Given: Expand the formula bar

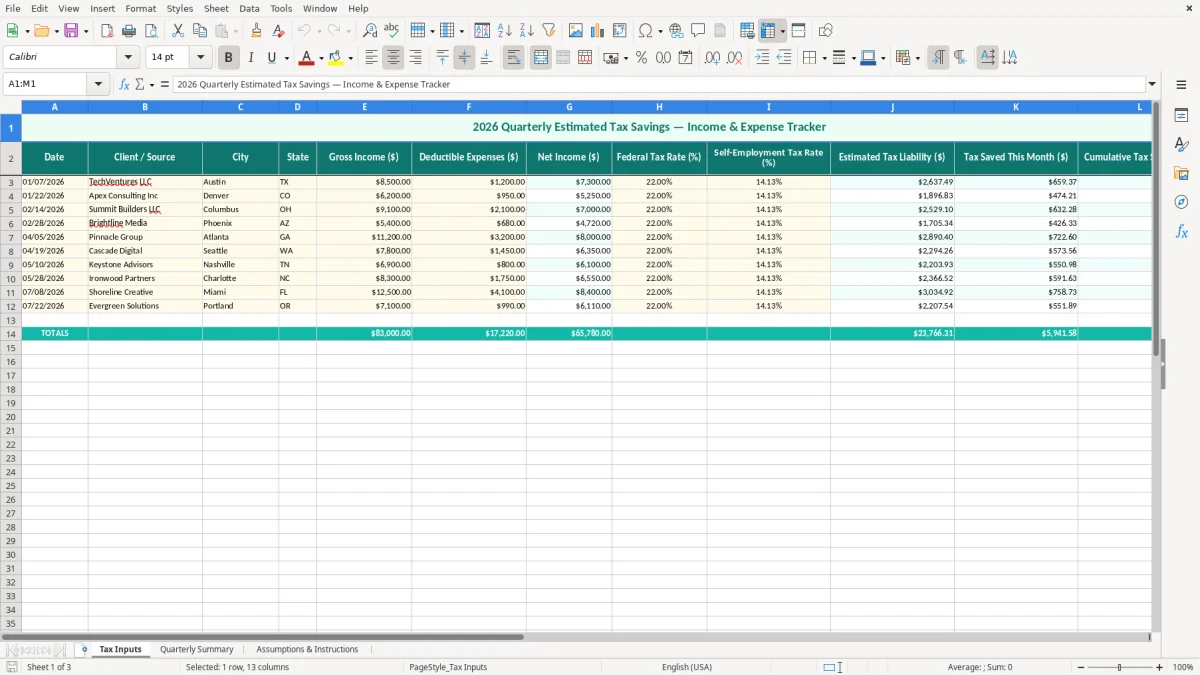Looking at the screenshot, I should (x=1152, y=85).
